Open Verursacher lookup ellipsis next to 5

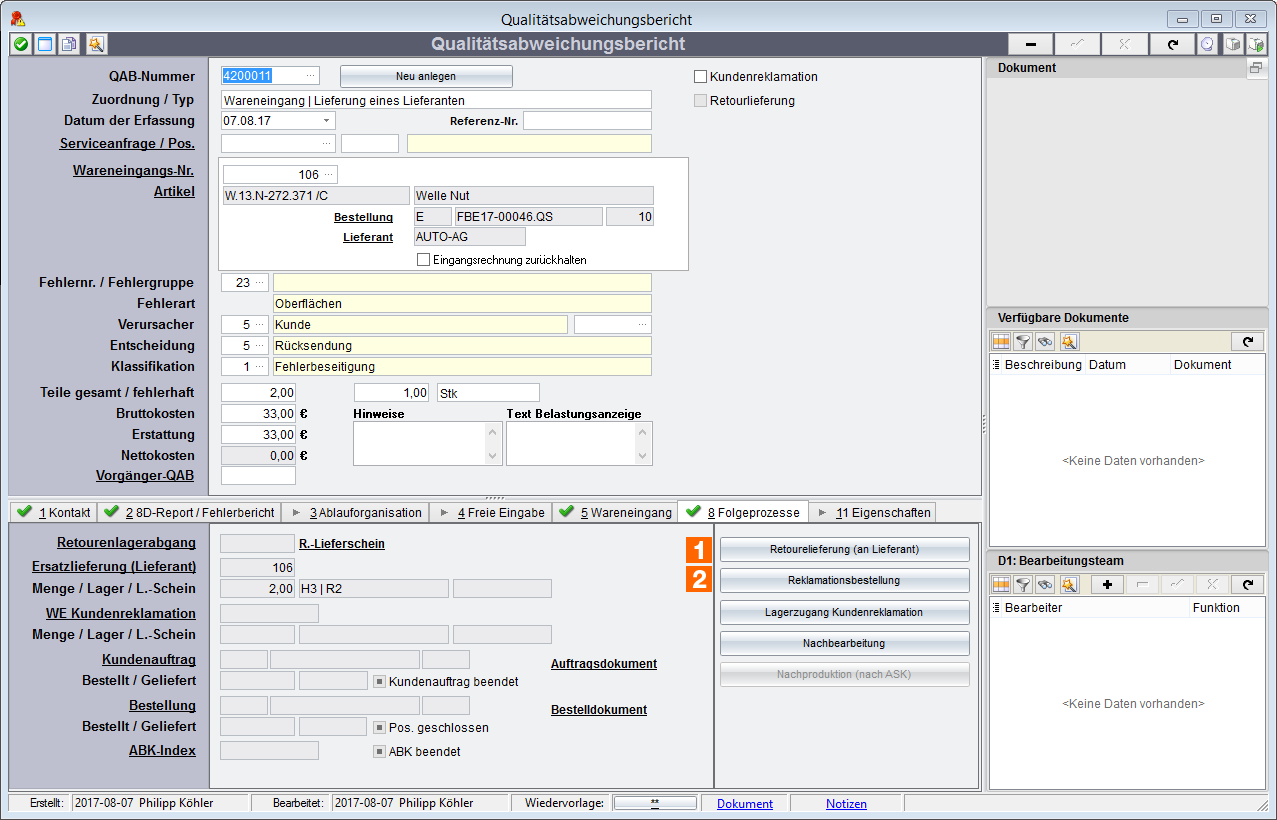(260, 324)
